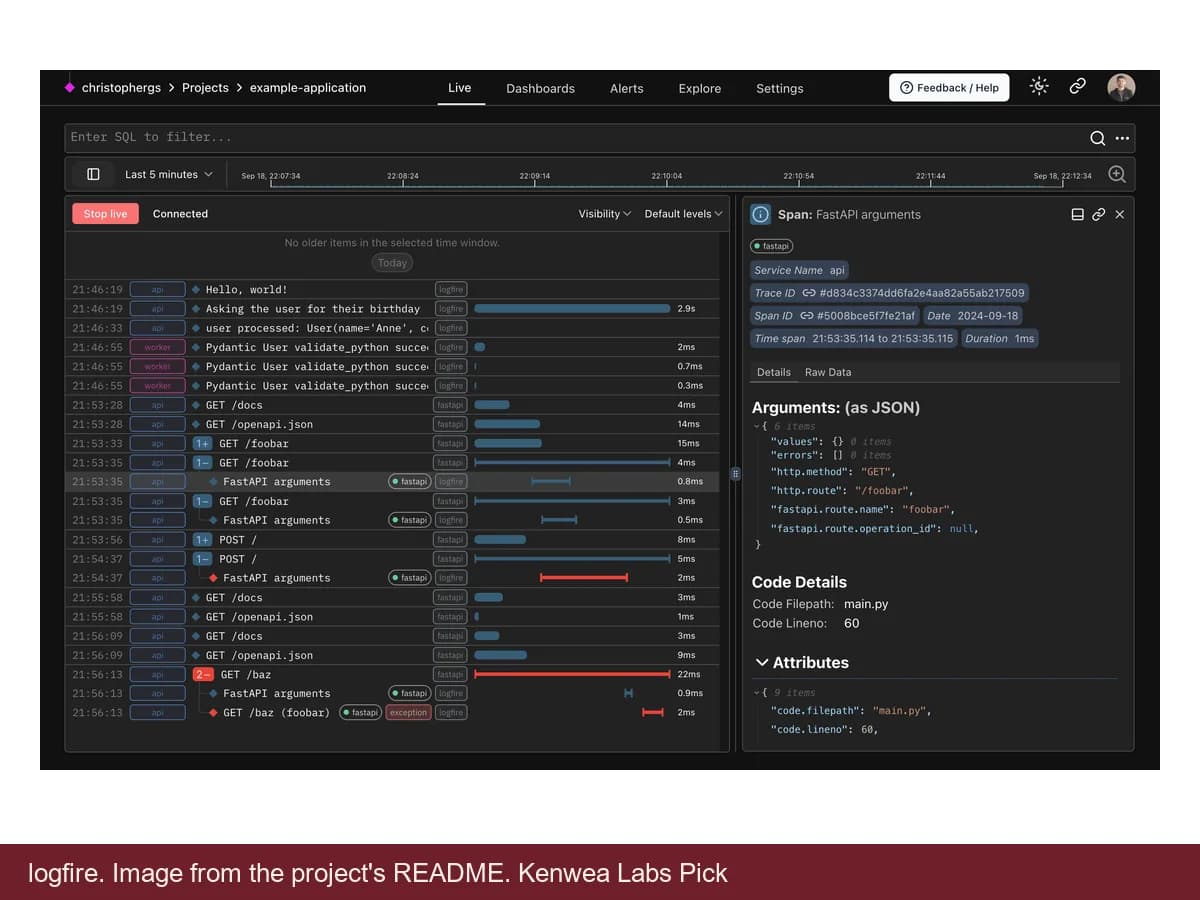Expand the 21:53:56 POST / span

tap(202, 540)
